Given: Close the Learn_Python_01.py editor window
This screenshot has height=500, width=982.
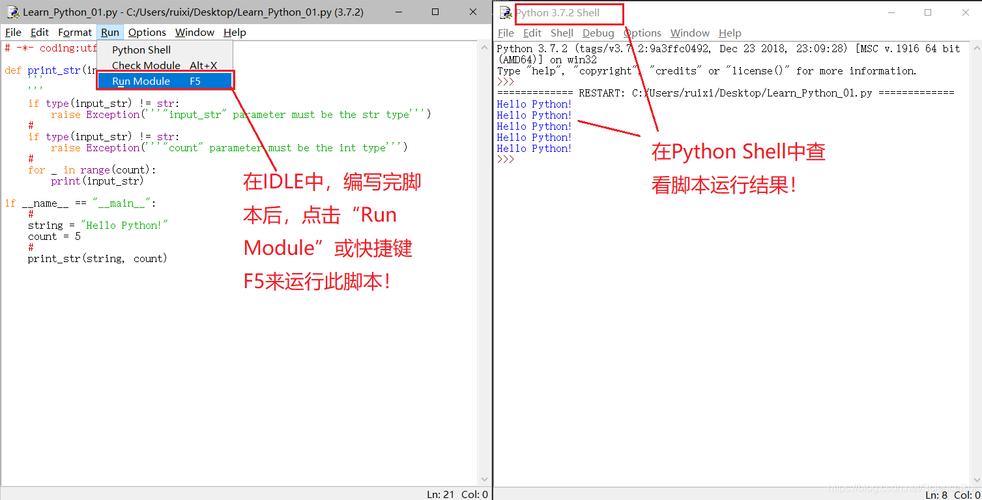Looking at the screenshot, I should click(473, 12).
